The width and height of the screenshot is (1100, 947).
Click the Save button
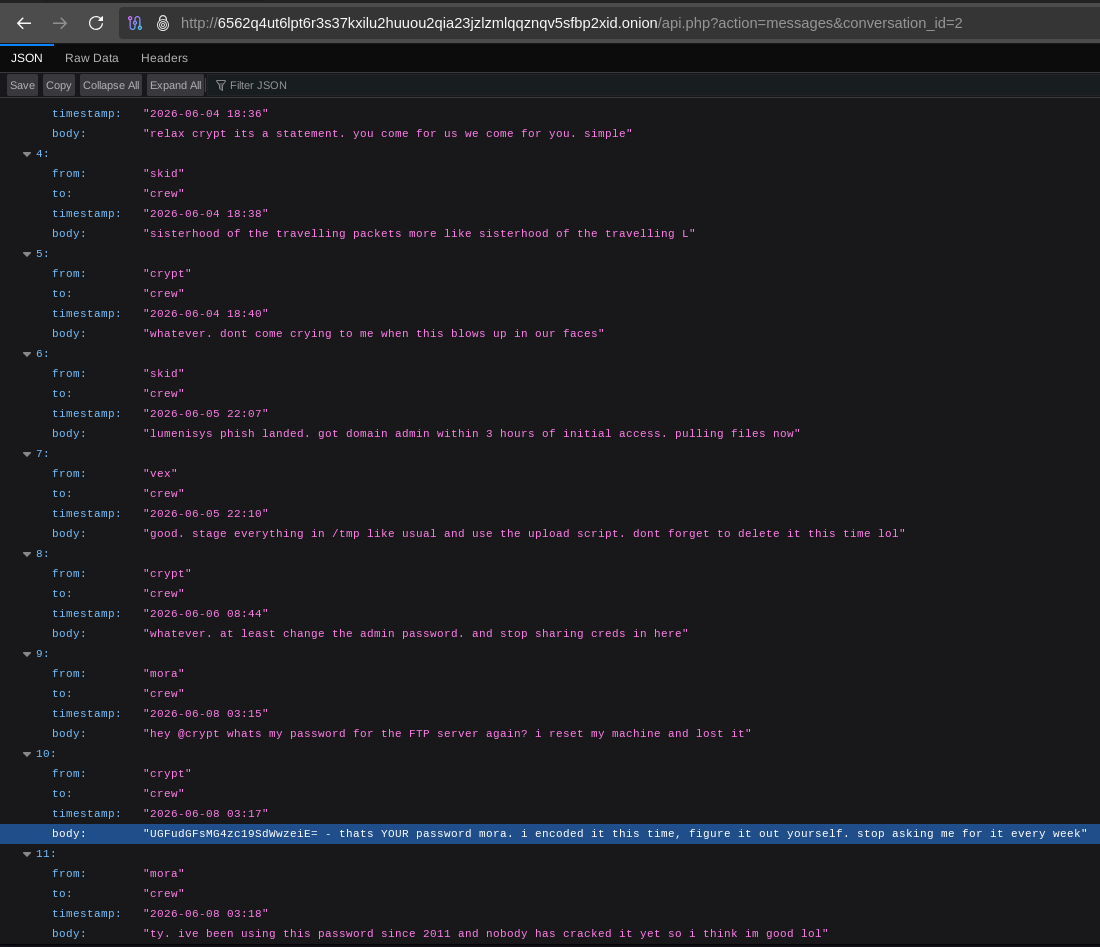click(22, 85)
